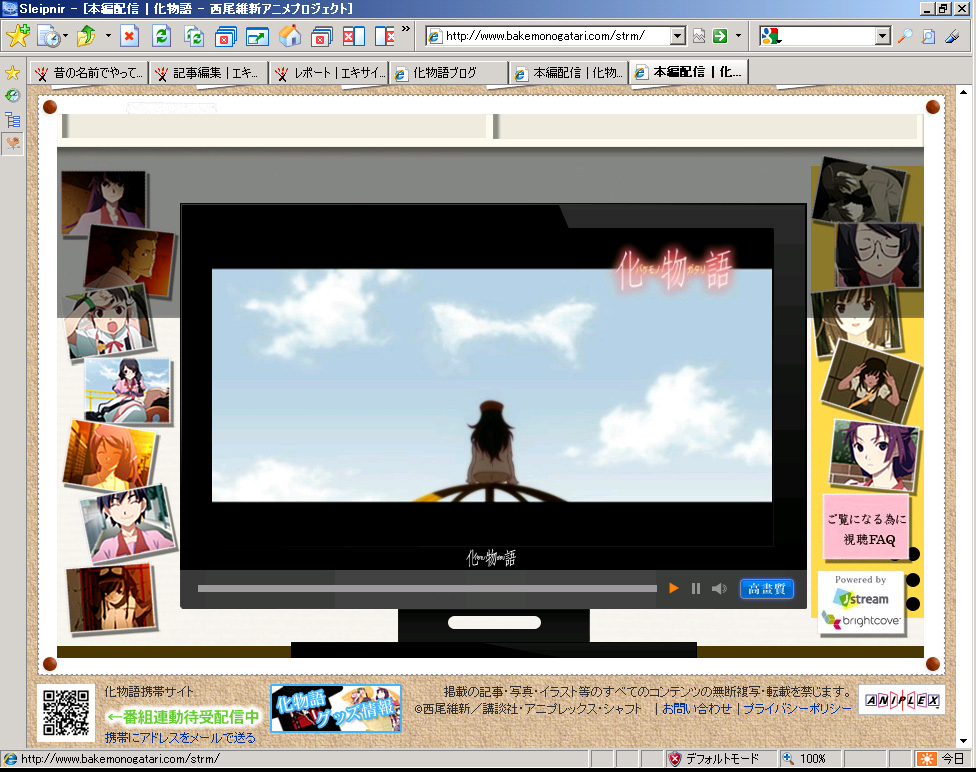Open the sidebar globe history icon
The height and width of the screenshot is (772, 976).
12,96
